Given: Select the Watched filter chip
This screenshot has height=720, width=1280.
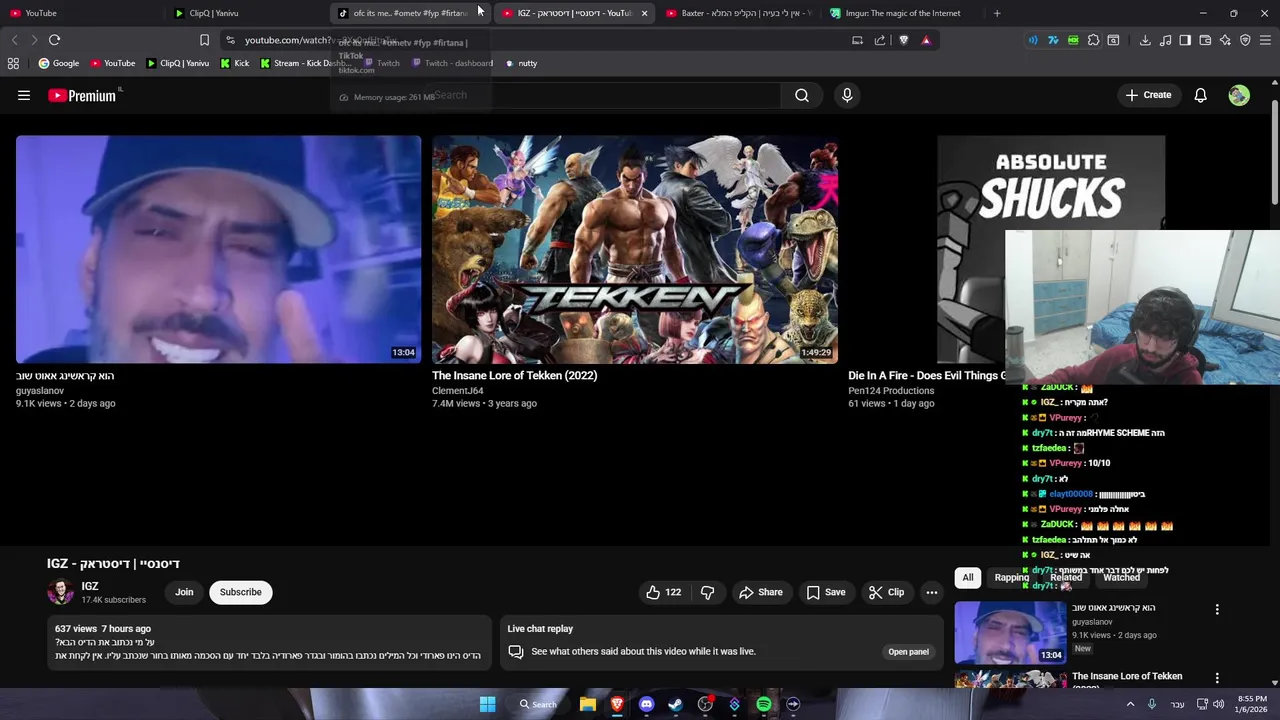Looking at the screenshot, I should (x=1121, y=577).
